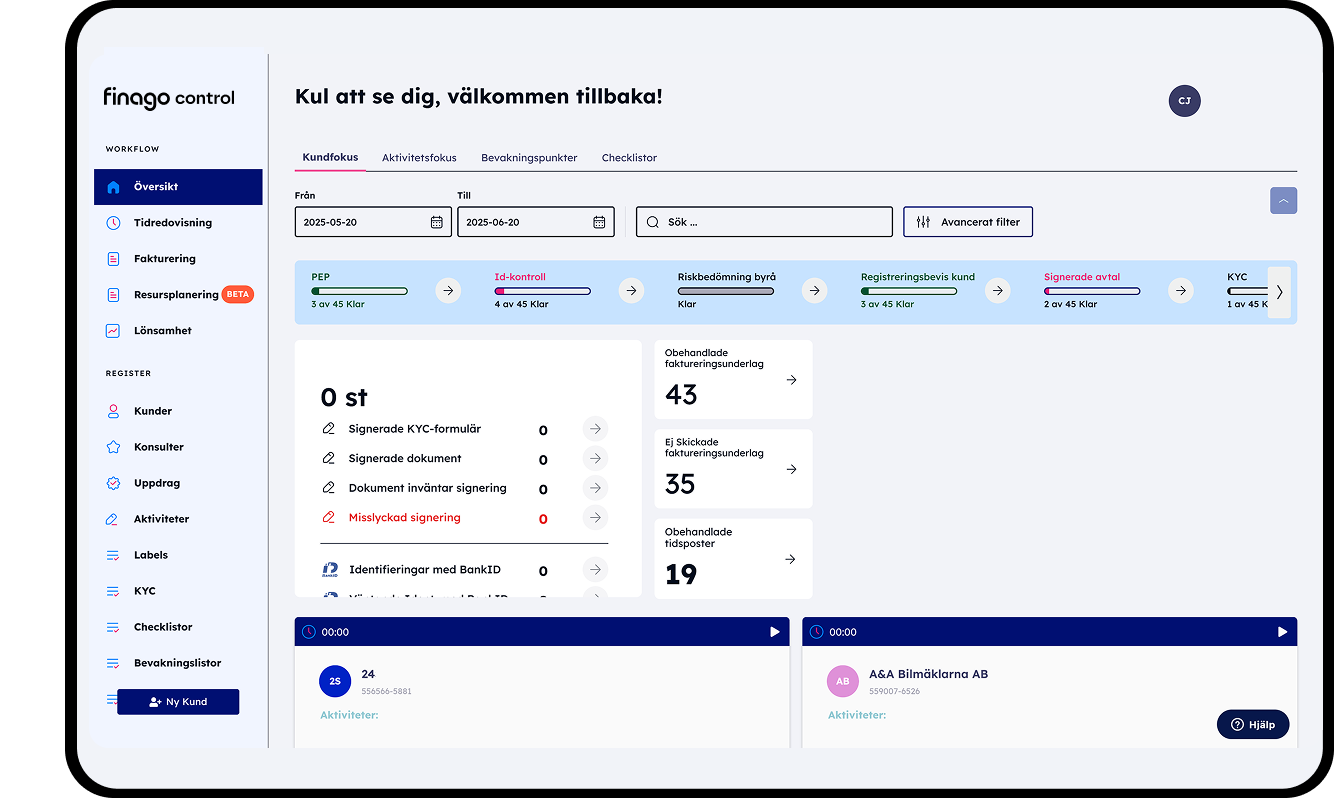1334x798 pixels.
Task: Click the Ny Kund button
Action: pyautogui.click(x=178, y=702)
